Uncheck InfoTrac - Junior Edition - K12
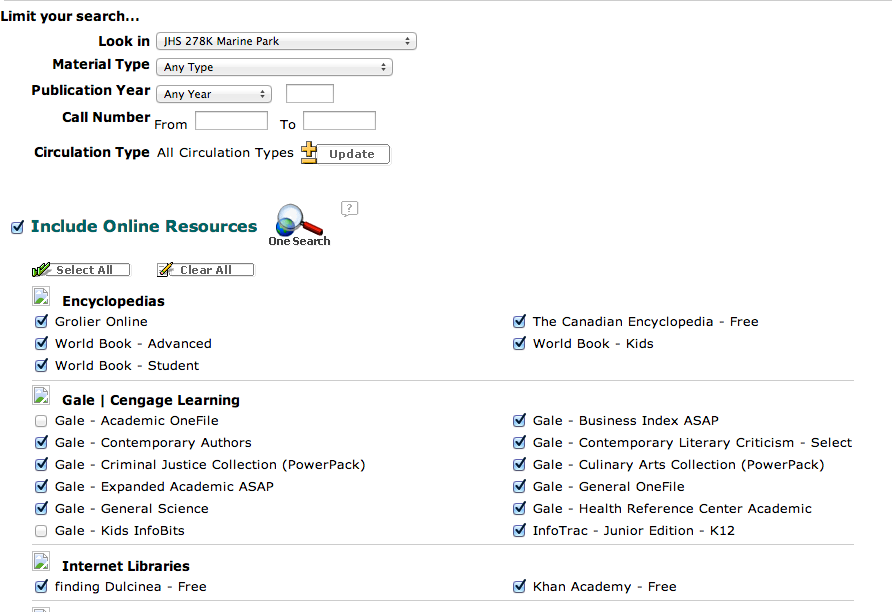Image resolution: width=892 pixels, height=612 pixels. pos(519,531)
